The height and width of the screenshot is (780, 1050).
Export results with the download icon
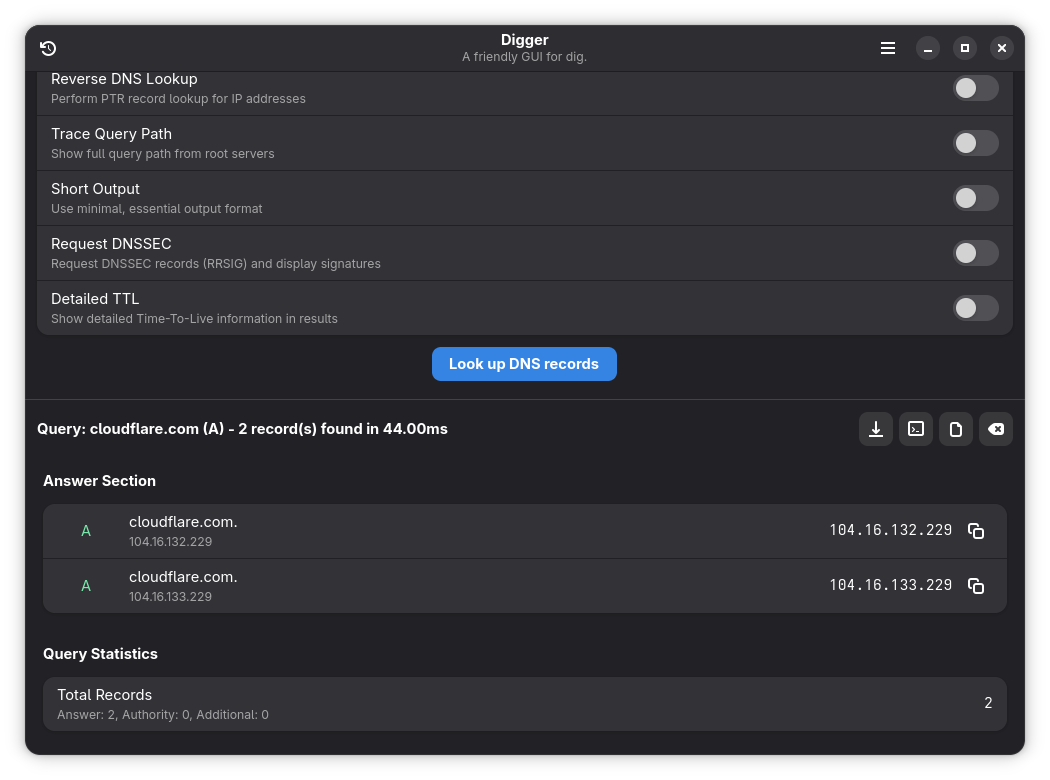tap(876, 429)
